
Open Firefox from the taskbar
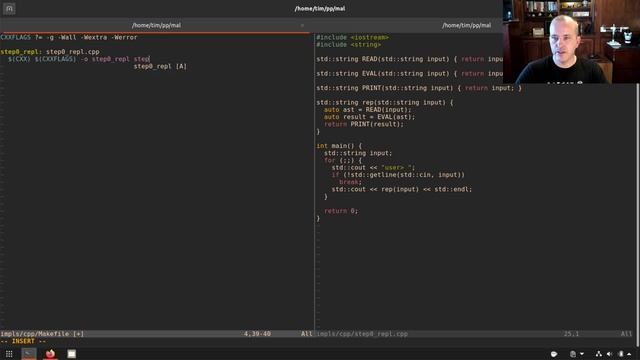tap(50, 354)
